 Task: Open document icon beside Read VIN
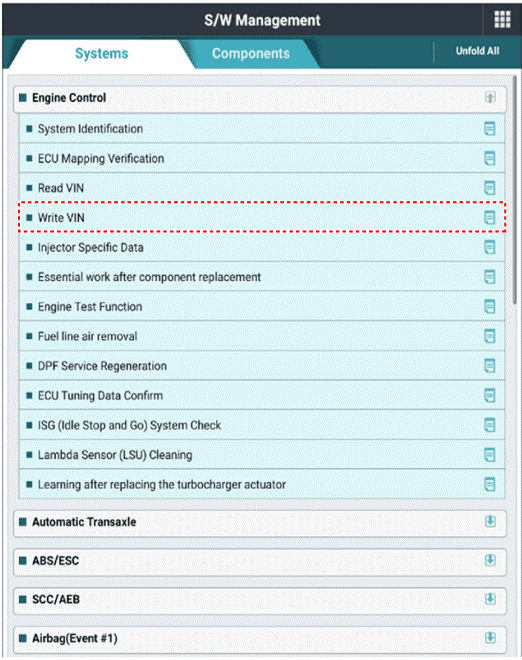490,188
